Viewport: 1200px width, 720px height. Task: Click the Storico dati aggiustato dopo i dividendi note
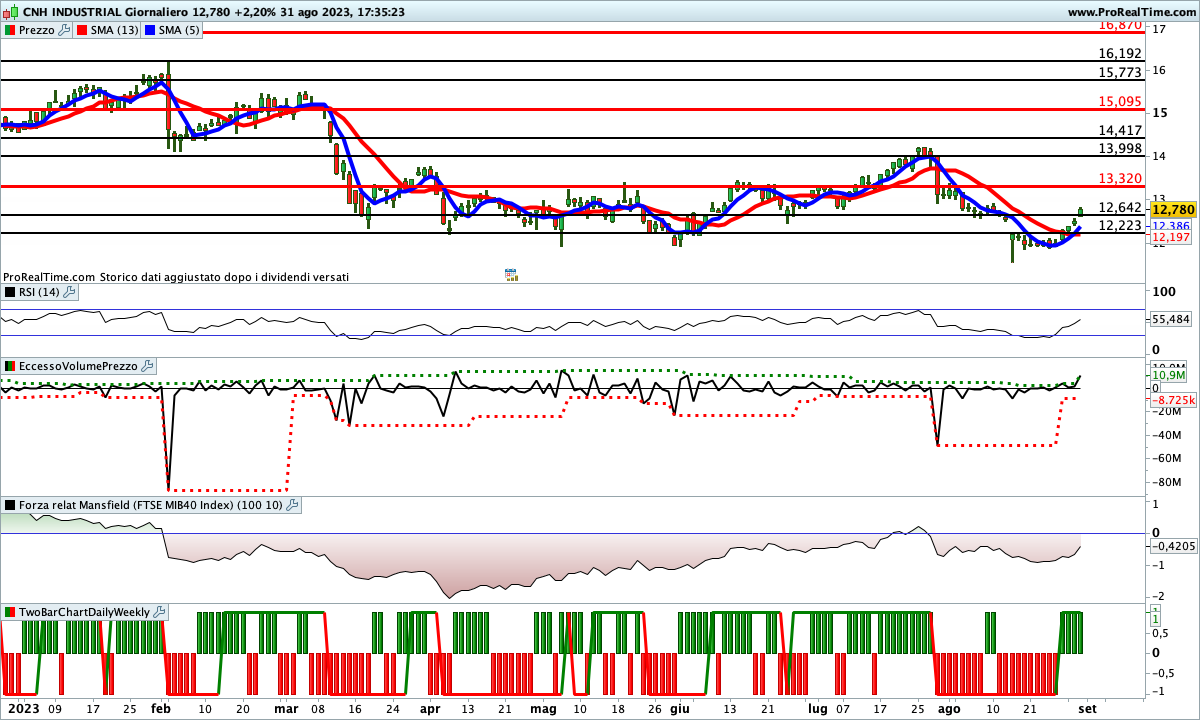click(224, 277)
